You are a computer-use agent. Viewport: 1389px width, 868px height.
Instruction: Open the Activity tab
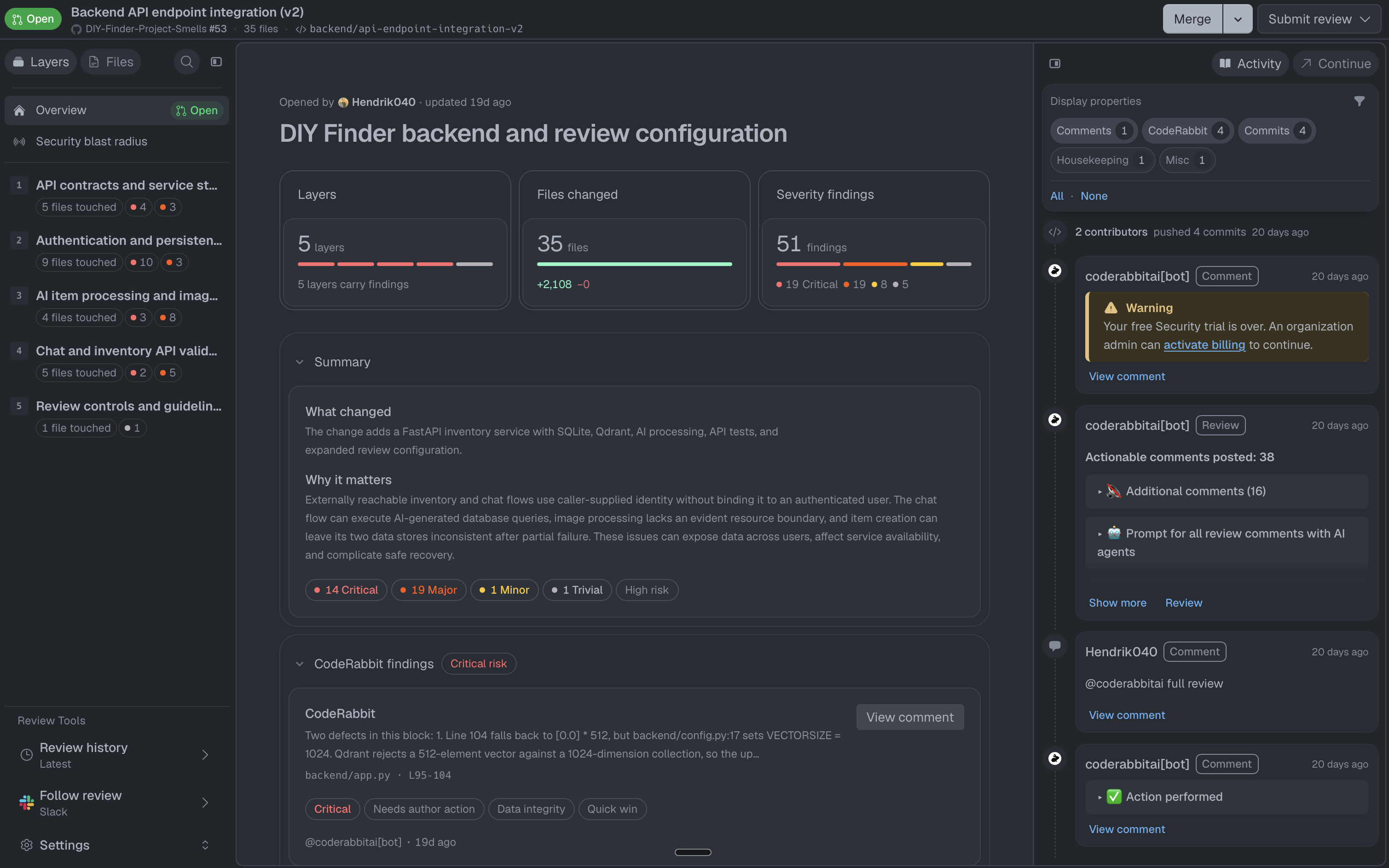(1250, 63)
